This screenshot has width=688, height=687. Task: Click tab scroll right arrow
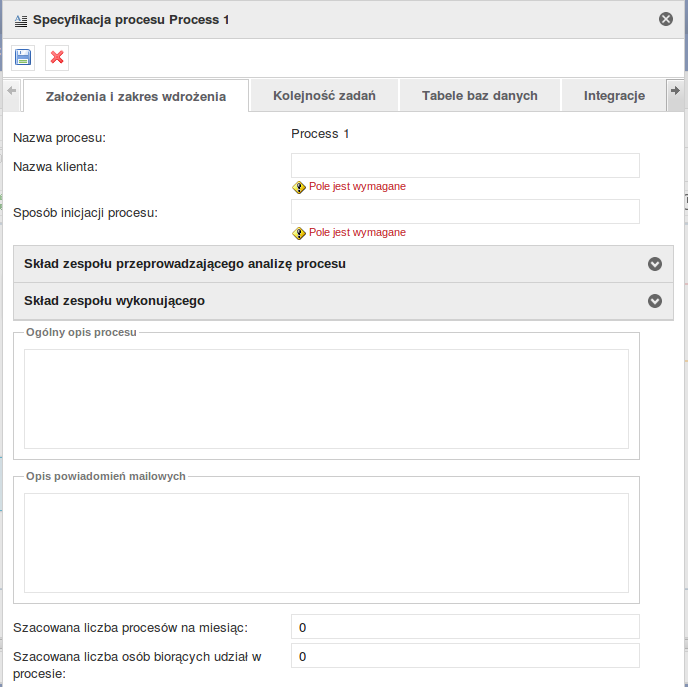pos(675,91)
